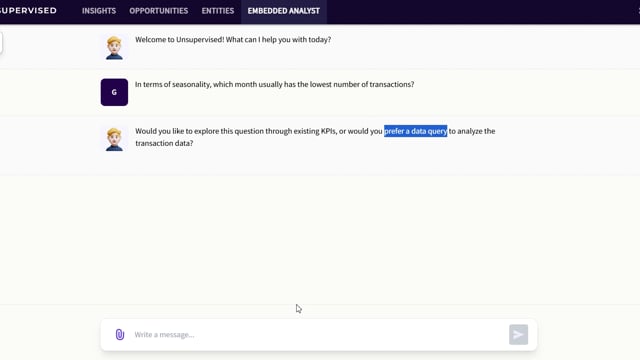Select the Embedded Analyst tab
Viewport: 640px width, 360px height.
pos(284,11)
